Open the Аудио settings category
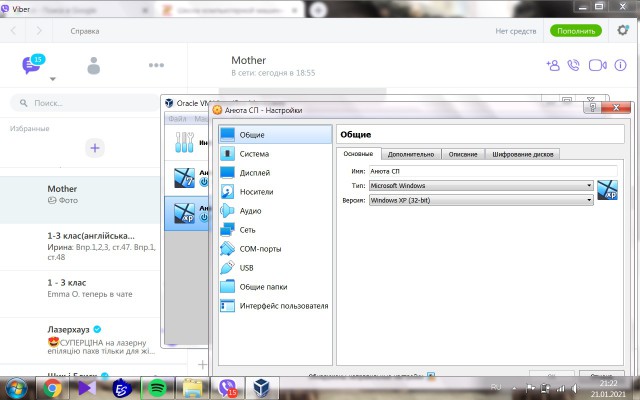The image size is (640, 400). click(276, 211)
